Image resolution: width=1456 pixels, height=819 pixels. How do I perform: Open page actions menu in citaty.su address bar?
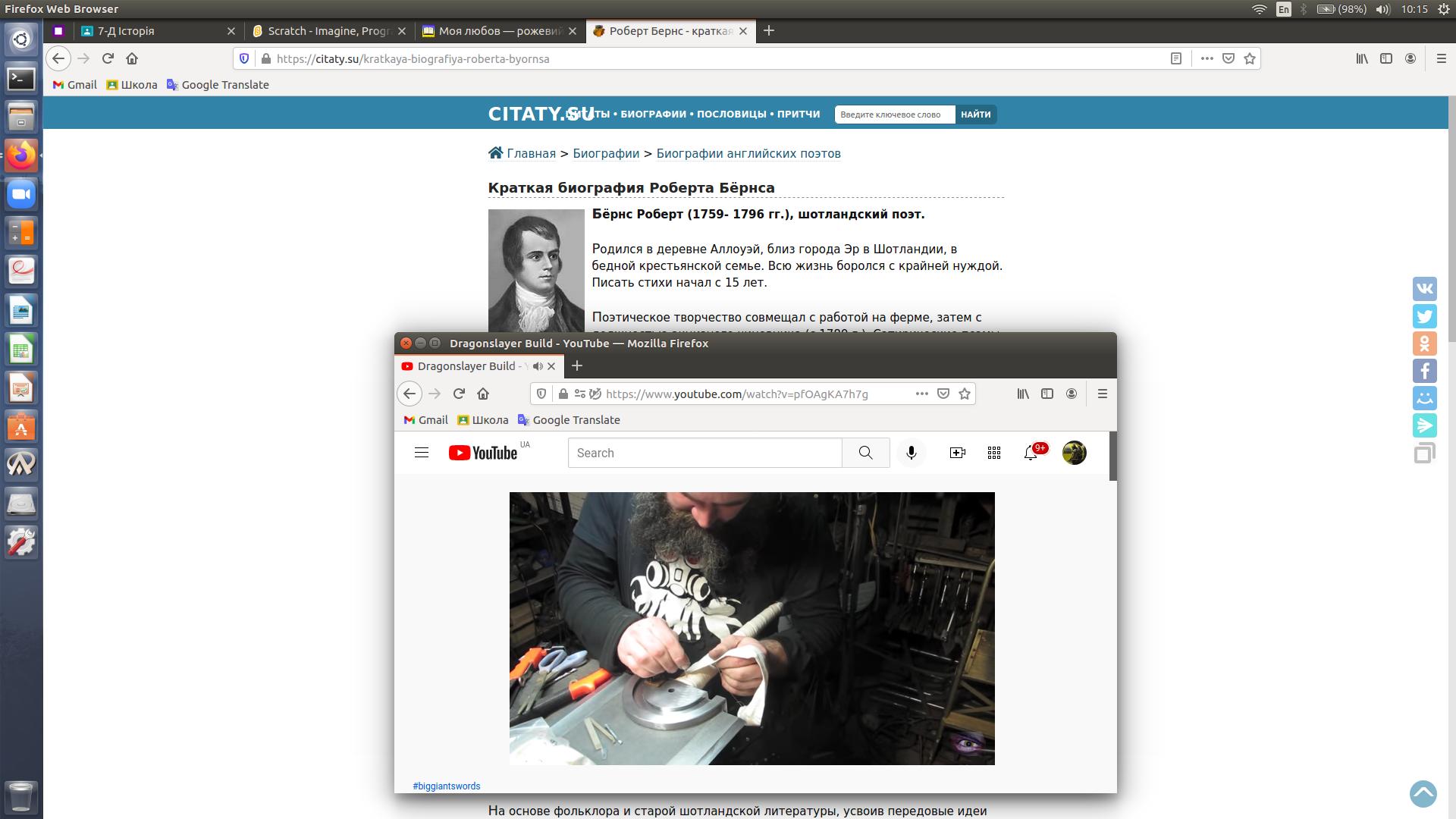point(1207,58)
